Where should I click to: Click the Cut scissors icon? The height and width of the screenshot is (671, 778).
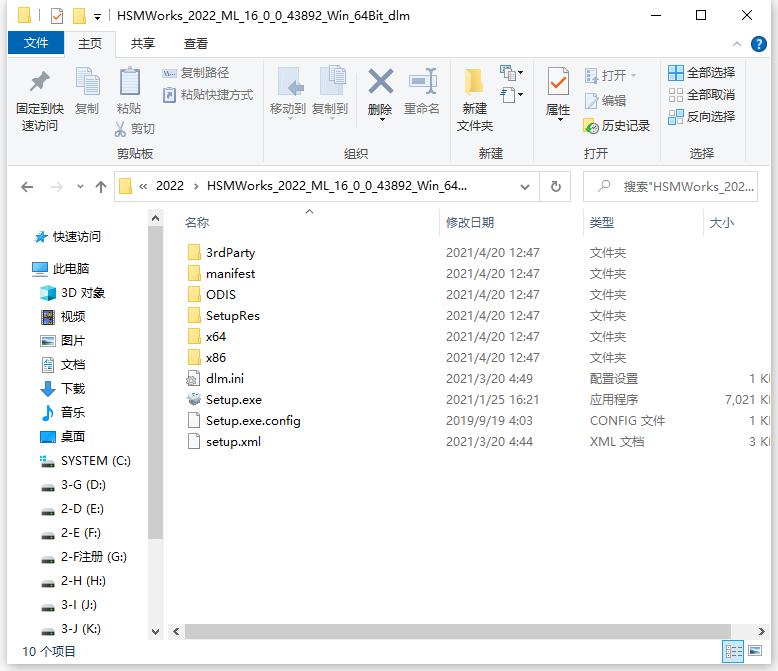(x=120, y=129)
